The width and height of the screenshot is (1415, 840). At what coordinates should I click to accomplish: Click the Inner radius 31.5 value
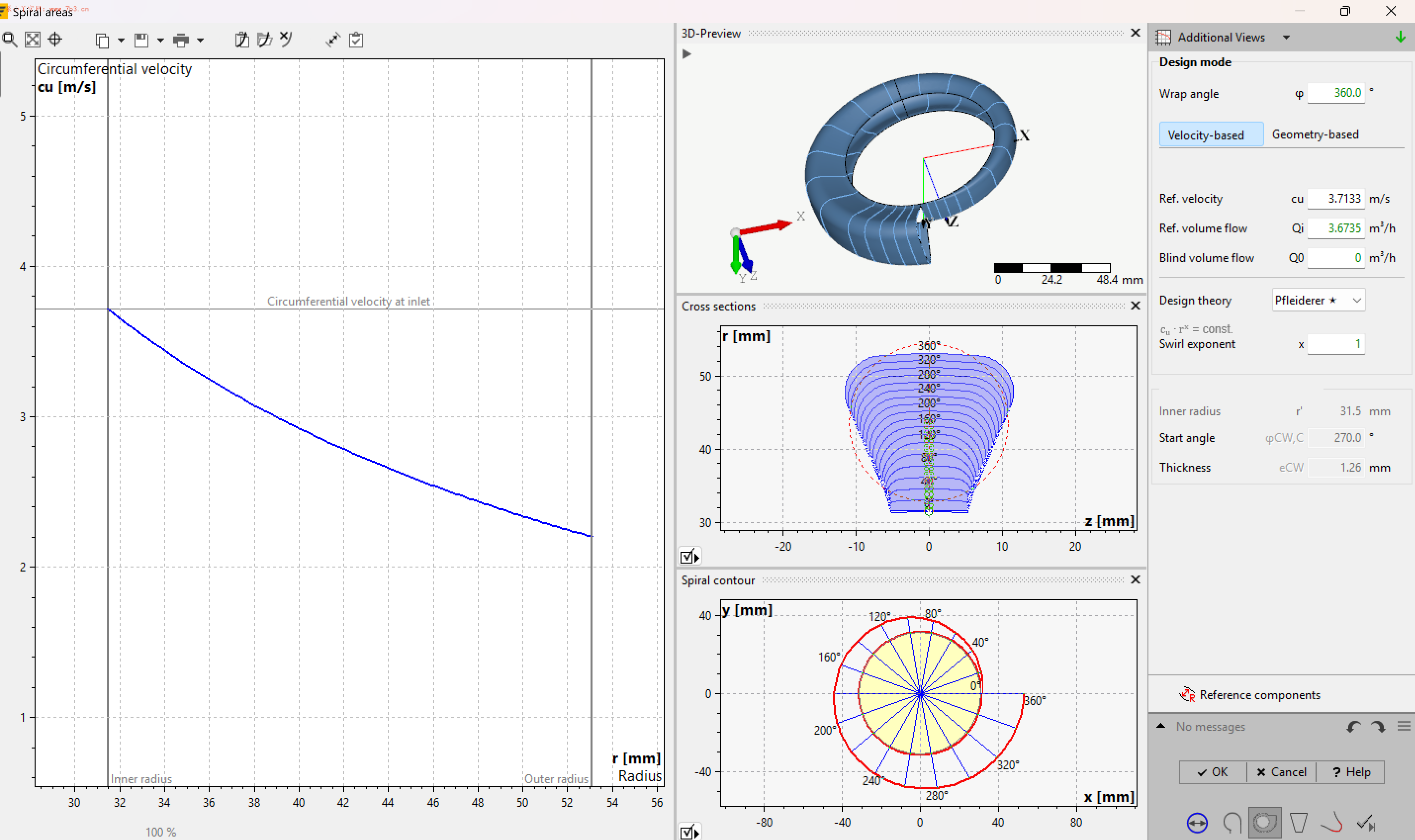(x=1350, y=411)
